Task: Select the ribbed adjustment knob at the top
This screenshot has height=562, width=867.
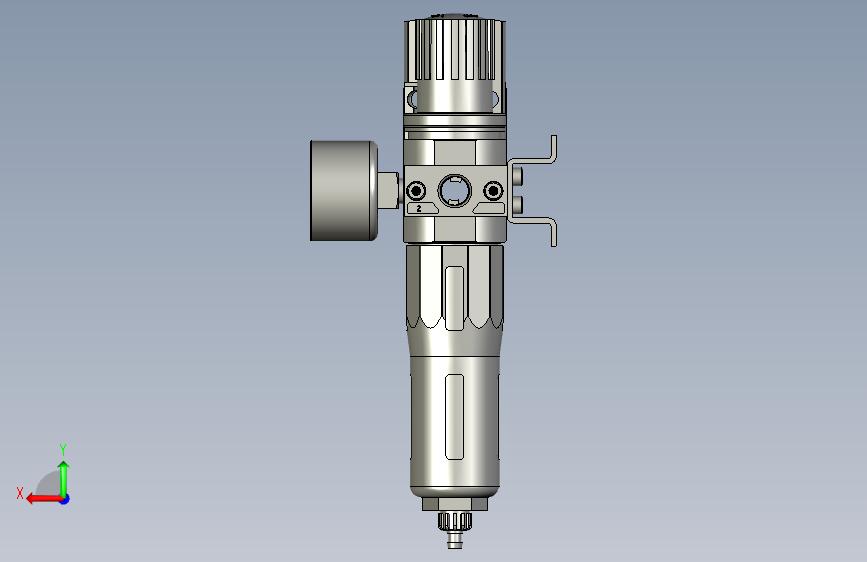Action: [x=455, y=50]
